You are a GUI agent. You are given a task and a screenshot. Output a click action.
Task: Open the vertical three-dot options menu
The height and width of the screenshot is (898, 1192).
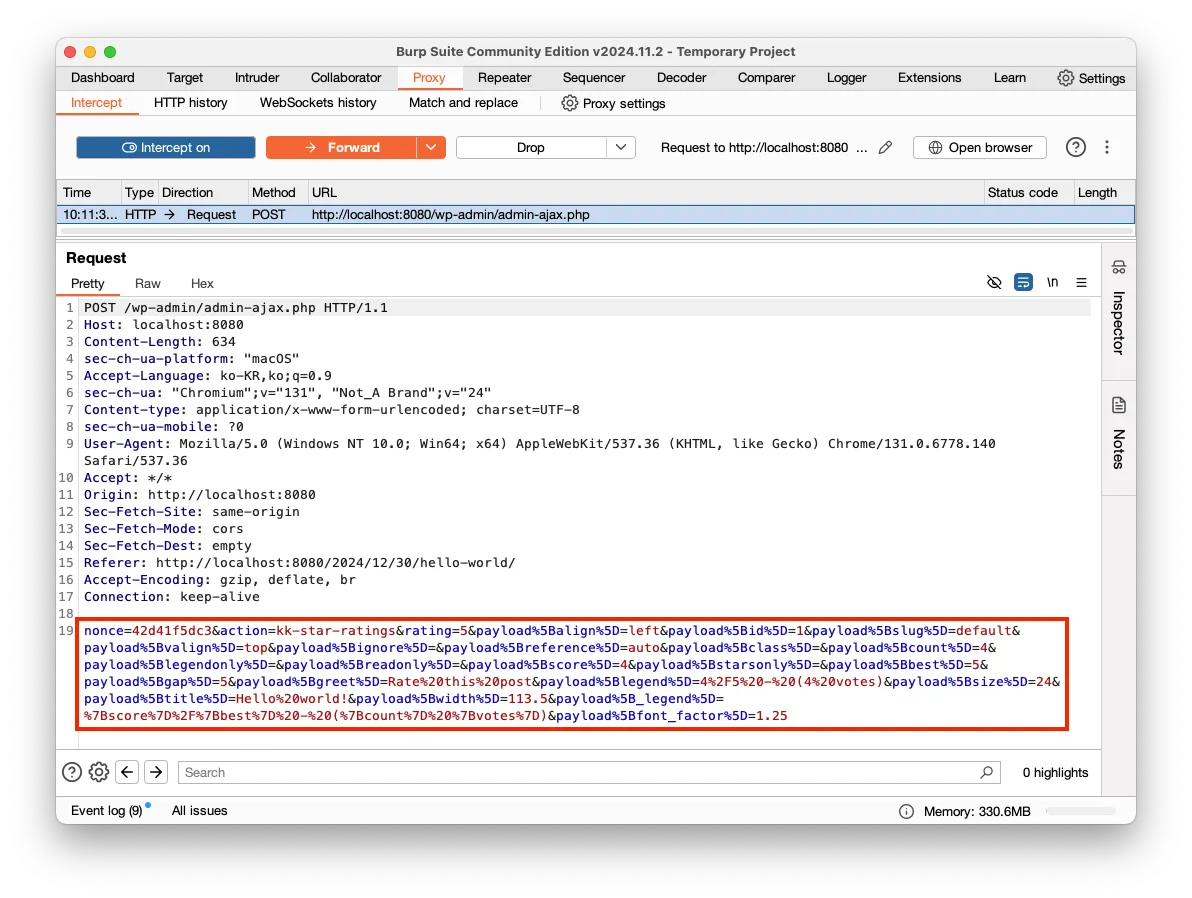click(1107, 148)
